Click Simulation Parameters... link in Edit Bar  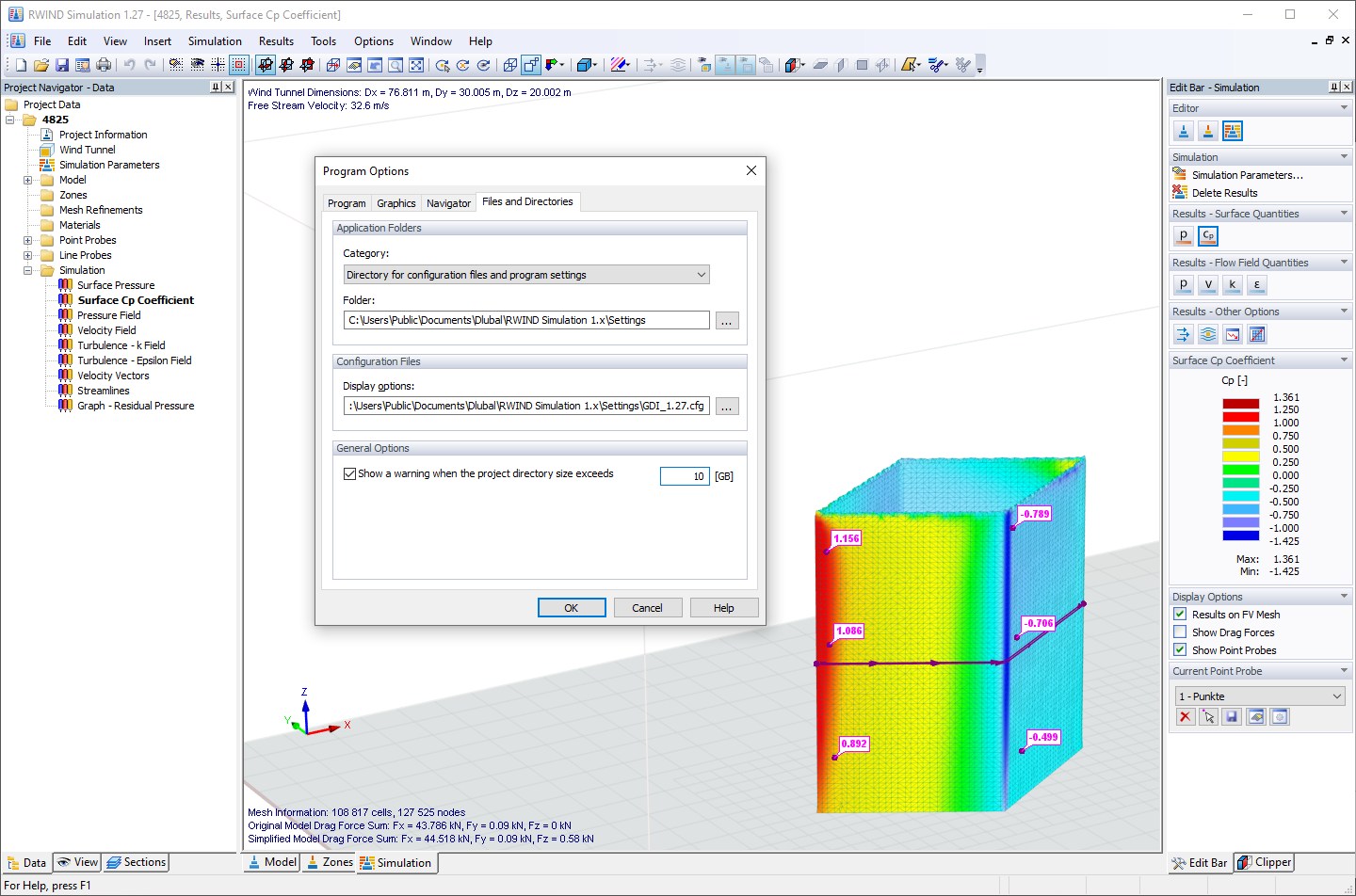coord(1247,175)
